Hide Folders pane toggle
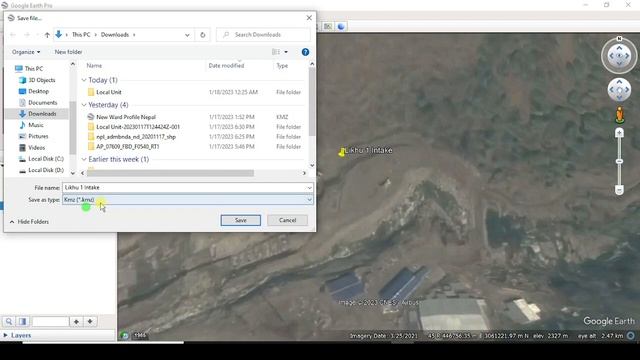This screenshot has width=640, height=360. (x=29, y=222)
